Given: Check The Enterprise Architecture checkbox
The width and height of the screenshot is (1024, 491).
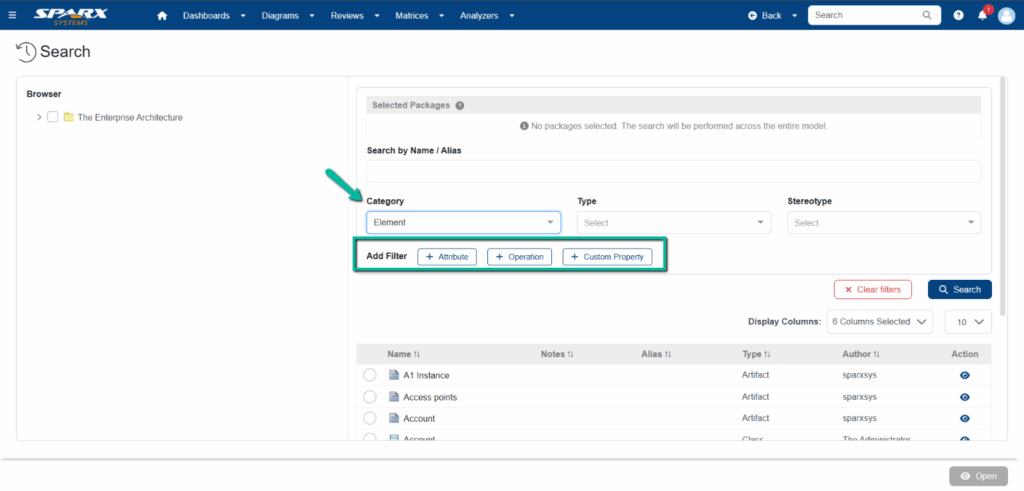Looking at the screenshot, I should point(53,118).
